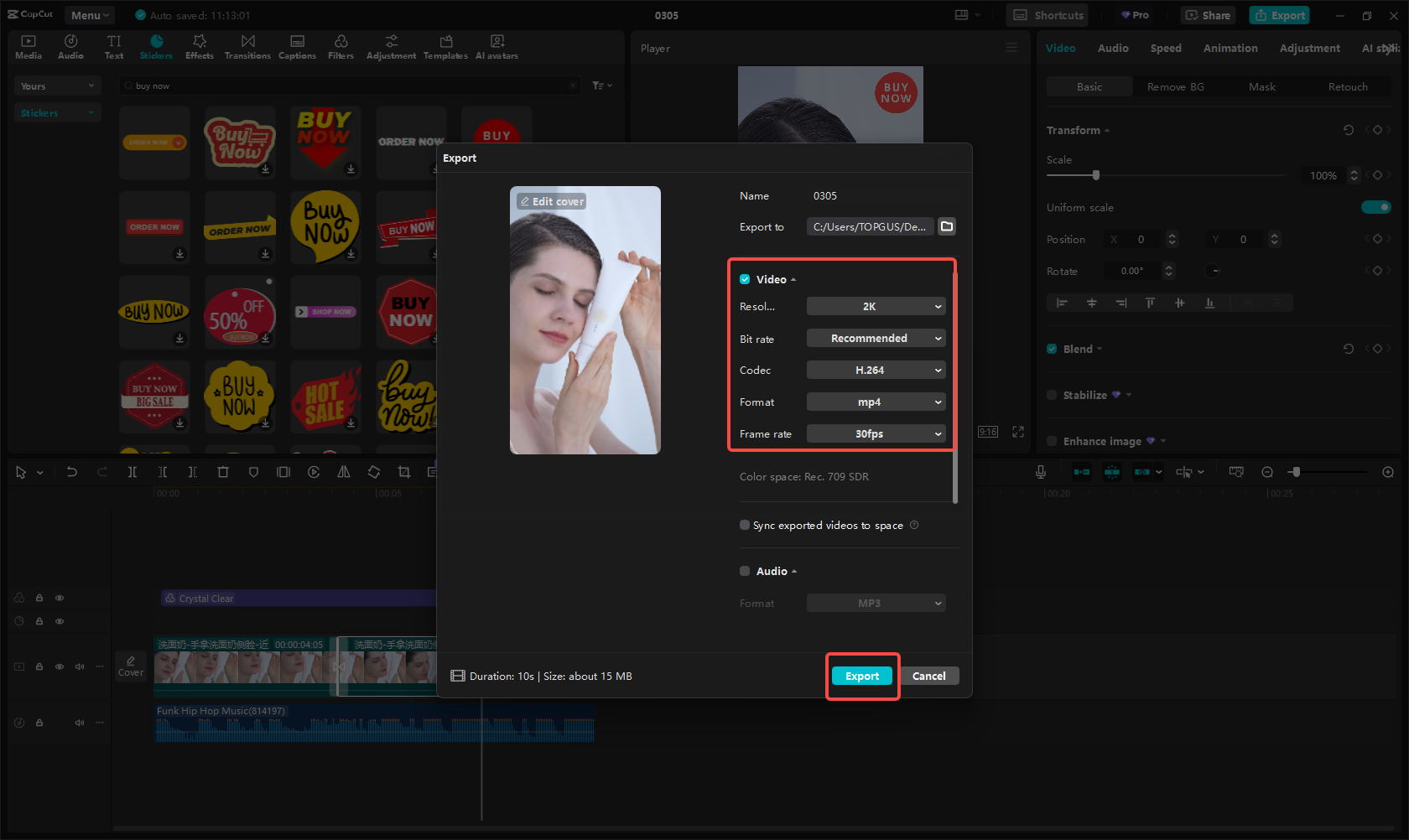The width and height of the screenshot is (1409, 840).
Task: Uncheck the Video checkbox in the Export dialog
Action: [745, 279]
